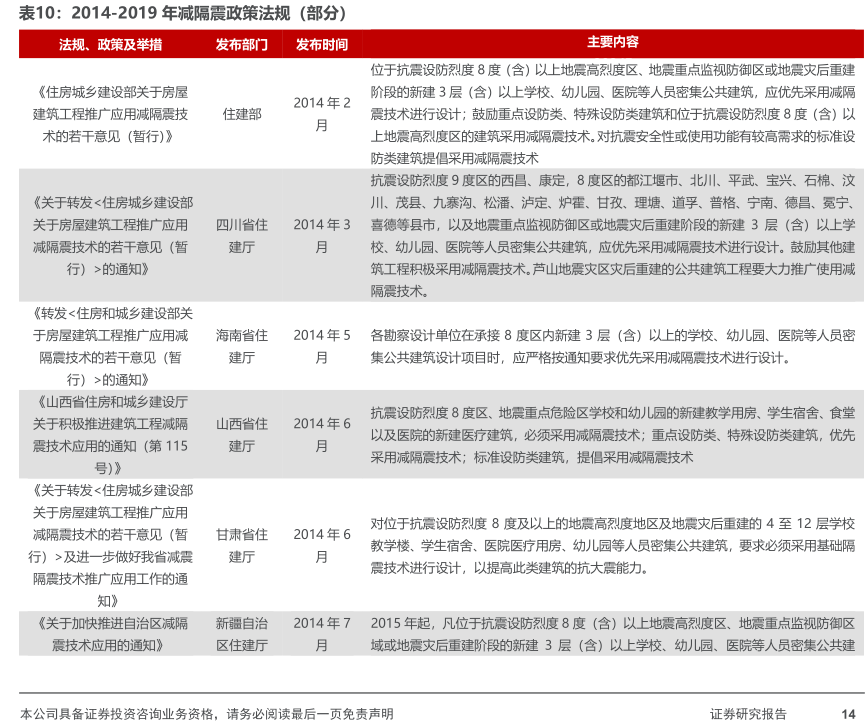Click the 海南省住建厅 department cell
Image resolution: width=865 pixels, height=722 pixels.
[x=242, y=346]
